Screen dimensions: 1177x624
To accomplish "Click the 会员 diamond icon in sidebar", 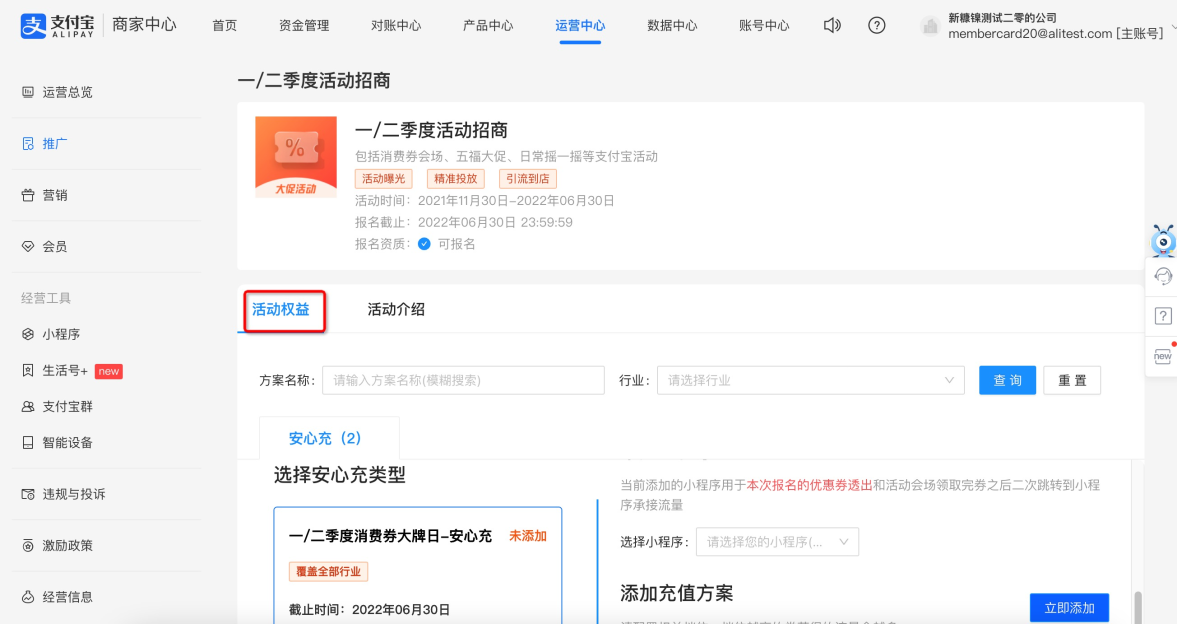I will (x=28, y=246).
